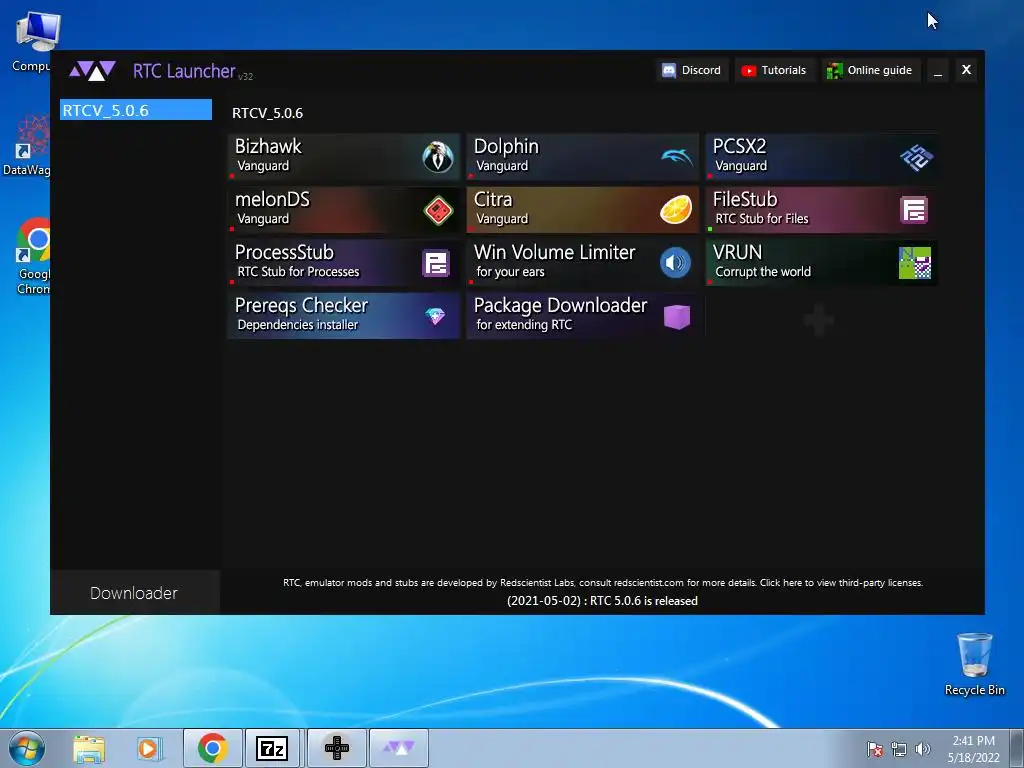Screen dimensions: 1024x768
Task: Click the RTCV_5.0.6 heading above tiles
Action: click(x=268, y=113)
